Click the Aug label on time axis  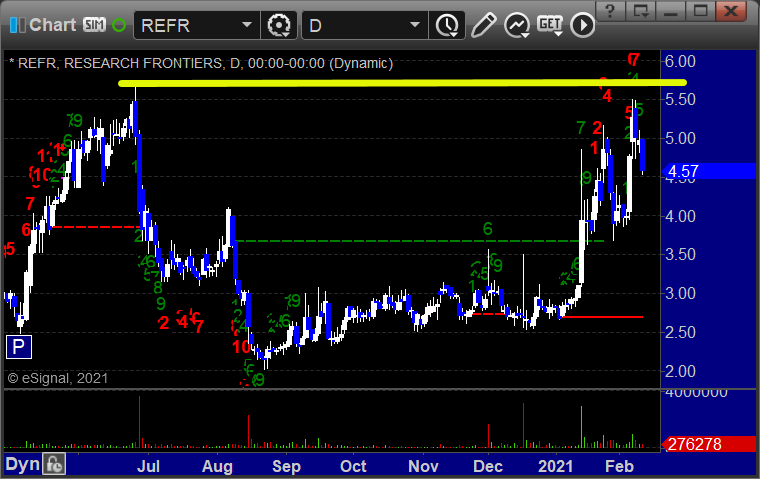[x=217, y=466]
